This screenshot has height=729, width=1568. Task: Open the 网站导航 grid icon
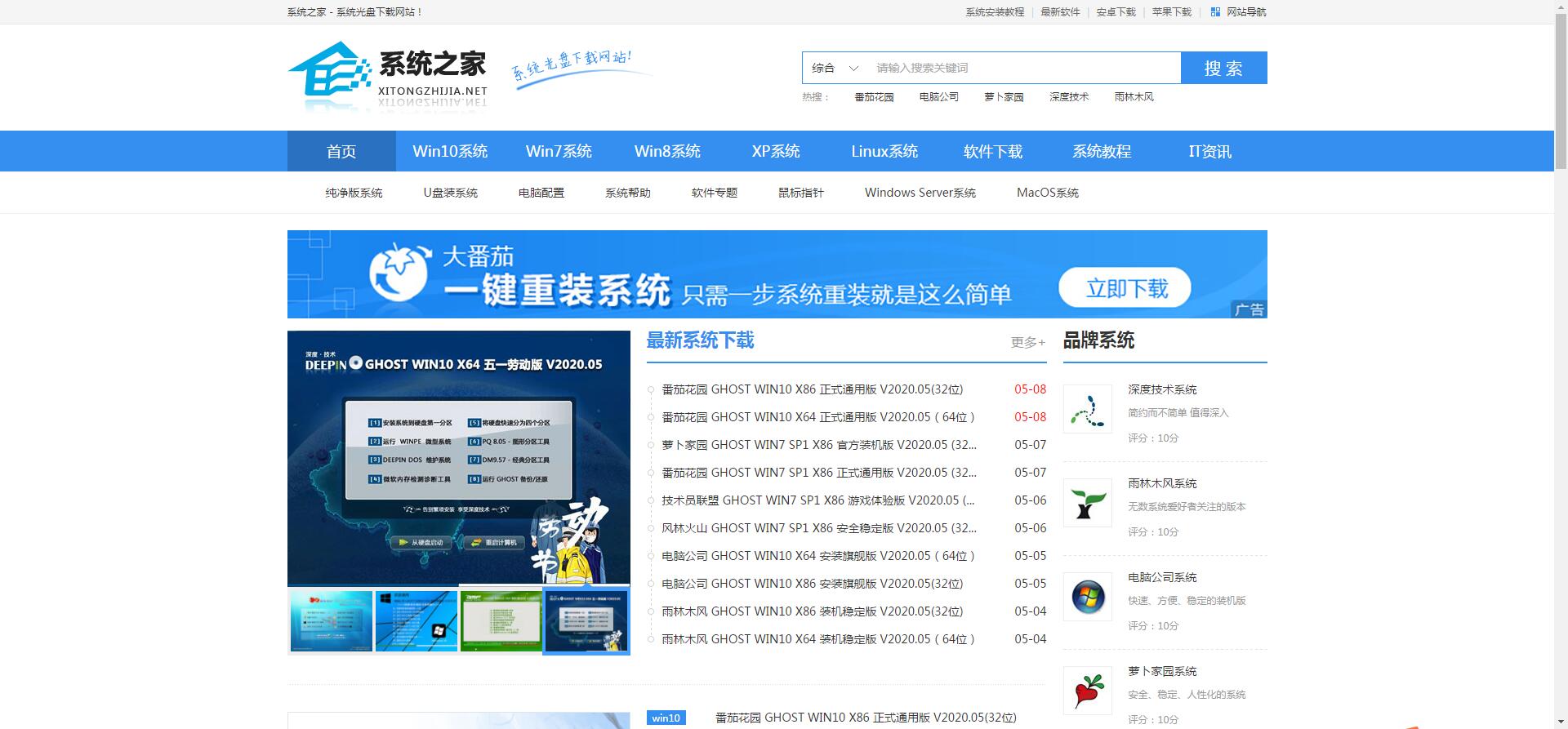1215,12
